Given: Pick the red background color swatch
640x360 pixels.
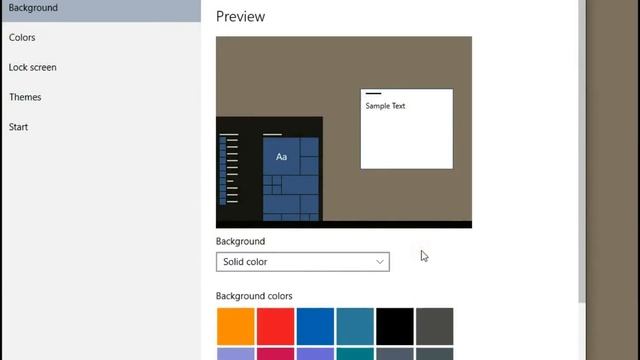Looking at the screenshot, I should [276, 327].
